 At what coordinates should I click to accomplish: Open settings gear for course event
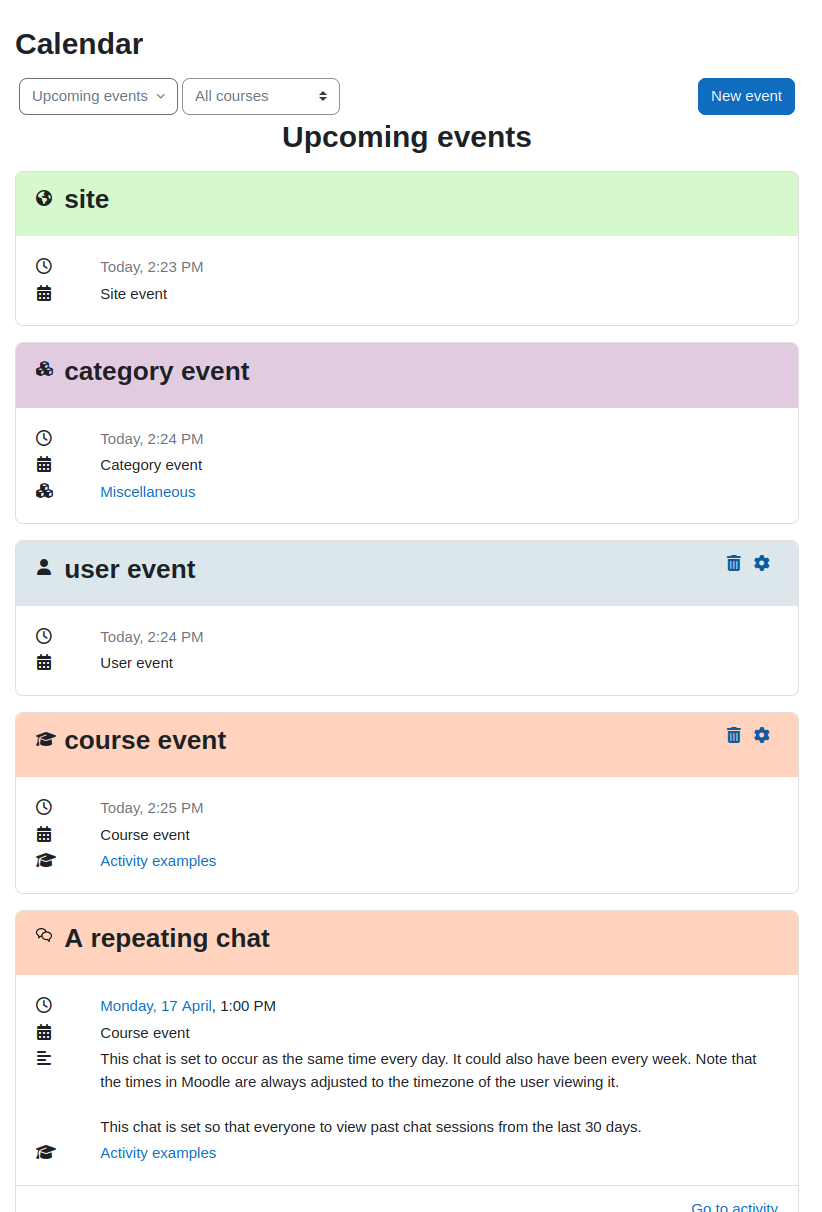click(x=762, y=735)
